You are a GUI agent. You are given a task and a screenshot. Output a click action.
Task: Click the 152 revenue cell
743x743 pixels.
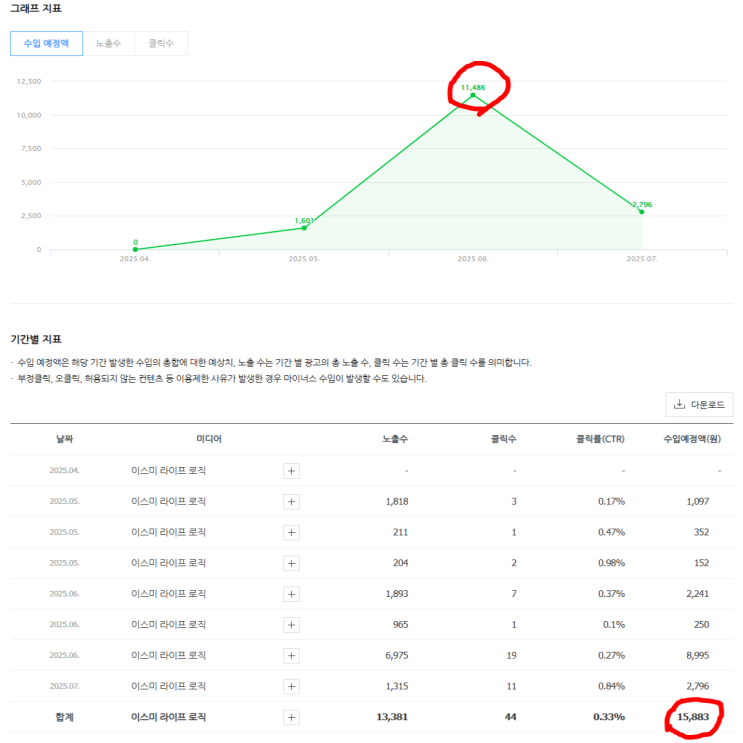(701, 563)
